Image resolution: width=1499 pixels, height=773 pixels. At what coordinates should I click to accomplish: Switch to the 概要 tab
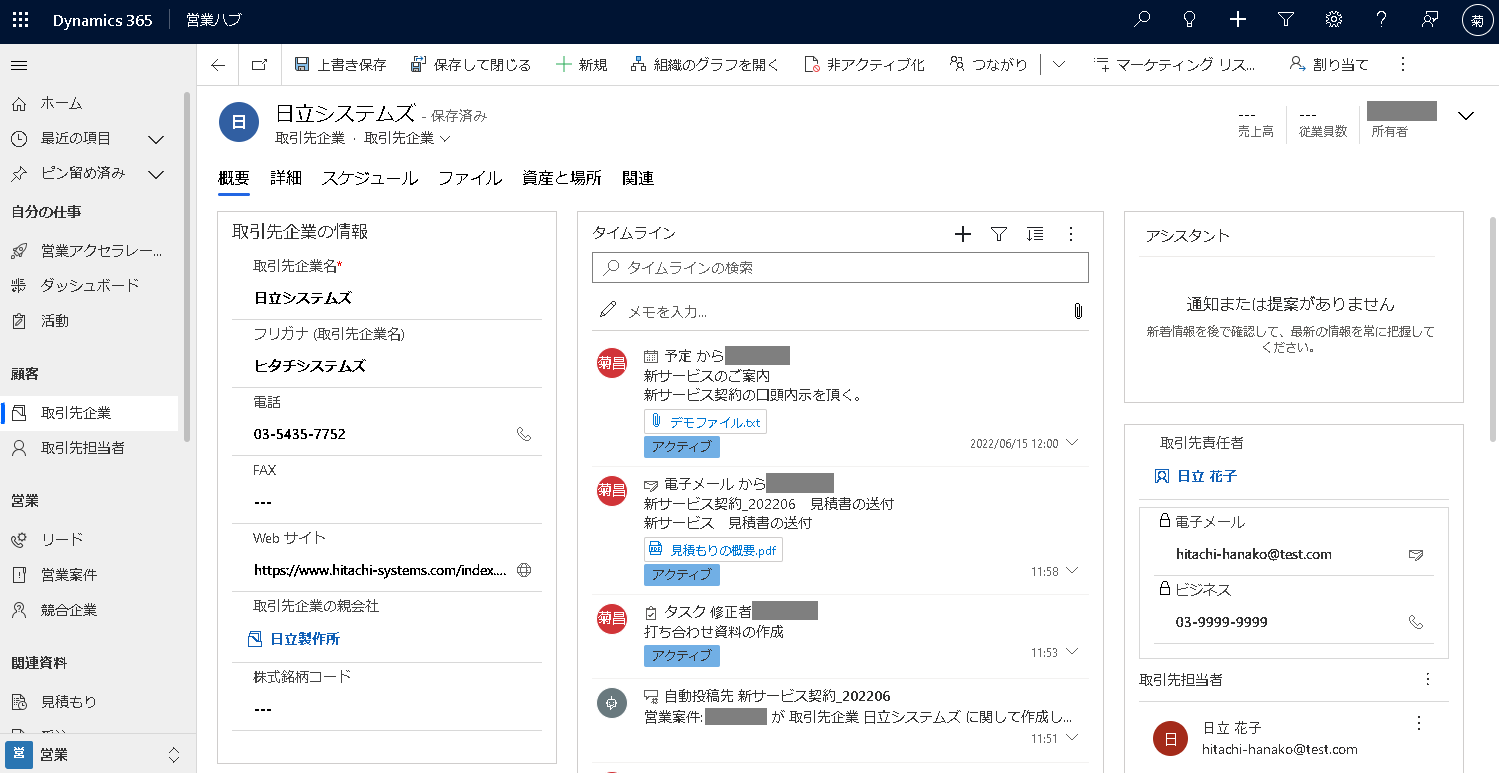(234, 178)
